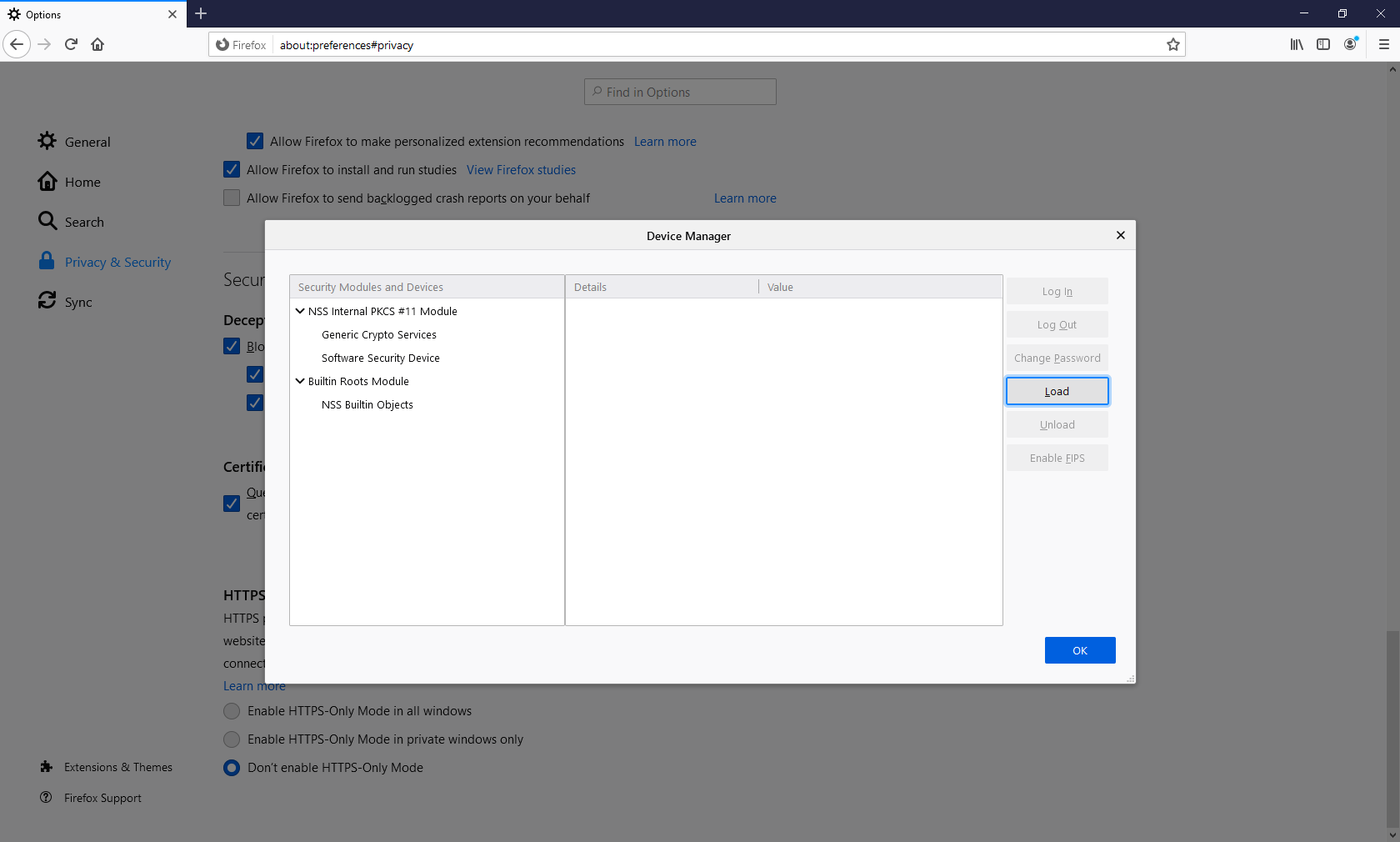Image resolution: width=1400 pixels, height=842 pixels.
Task: Close the Device Manager dialog
Action: click(x=1120, y=235)
